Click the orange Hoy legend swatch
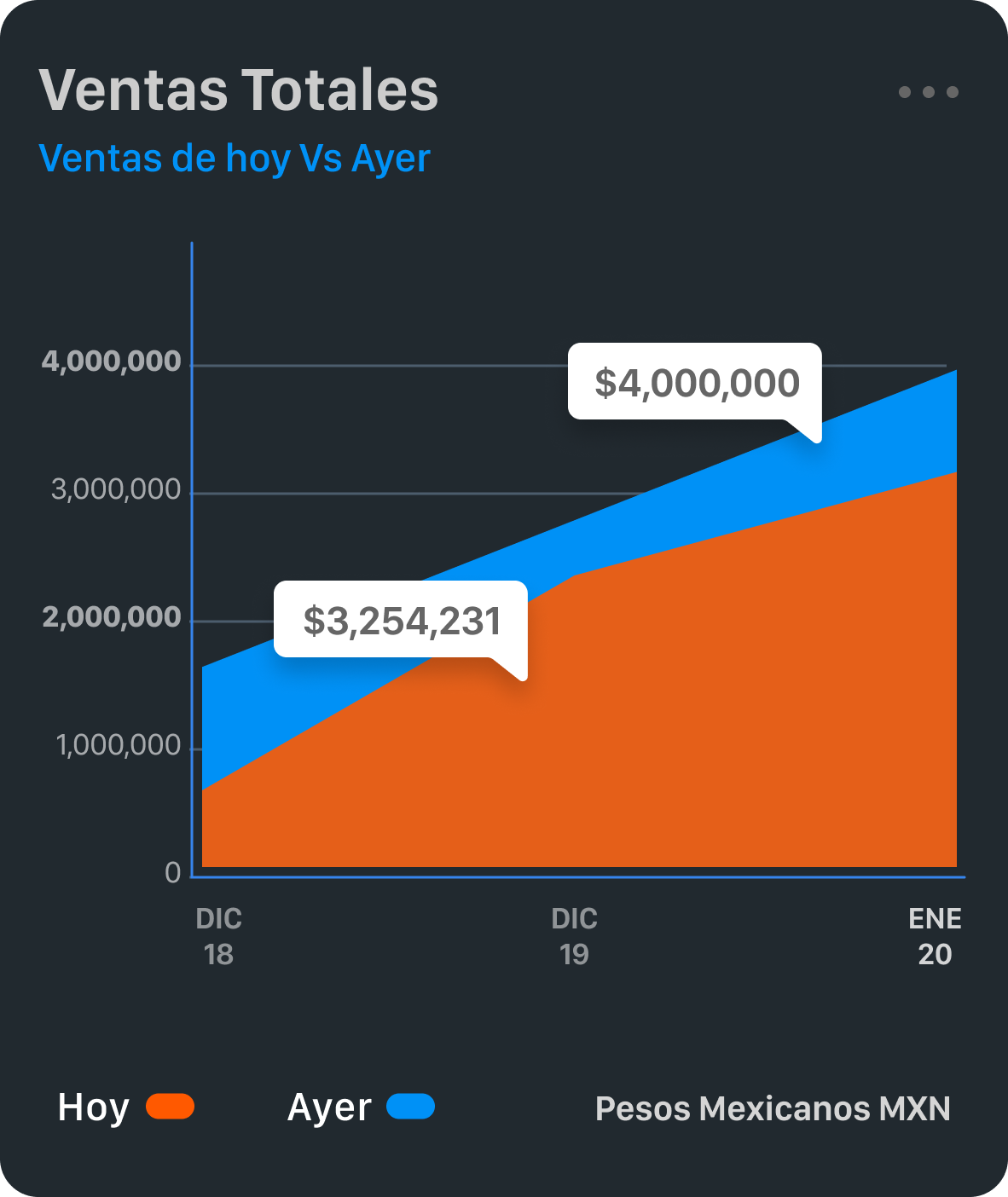The width and height of the screenshot is (1008, 1197). pyautogui.click(x=171, y=1107)
